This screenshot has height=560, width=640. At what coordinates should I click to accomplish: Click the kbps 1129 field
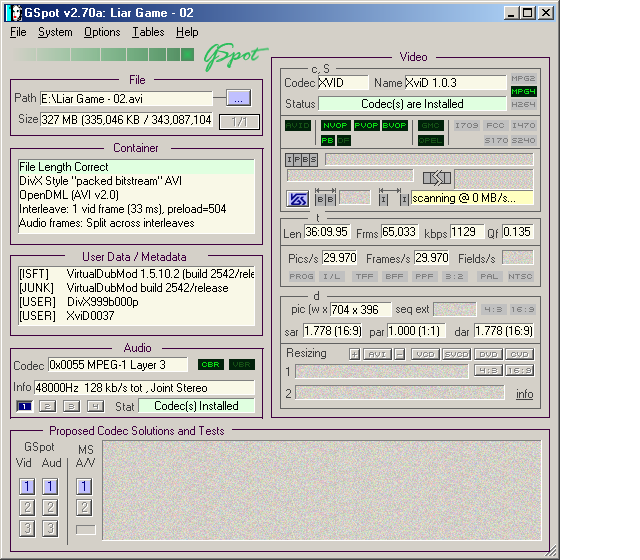point(467,232)
